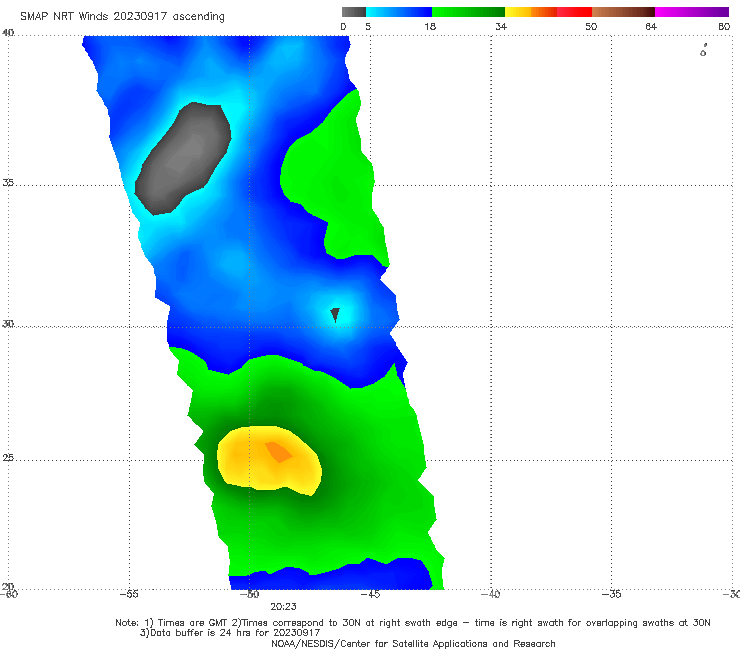Click the longitude label '-45'
The width and height of the screenshot is (740, 650).
pos(370,594)
